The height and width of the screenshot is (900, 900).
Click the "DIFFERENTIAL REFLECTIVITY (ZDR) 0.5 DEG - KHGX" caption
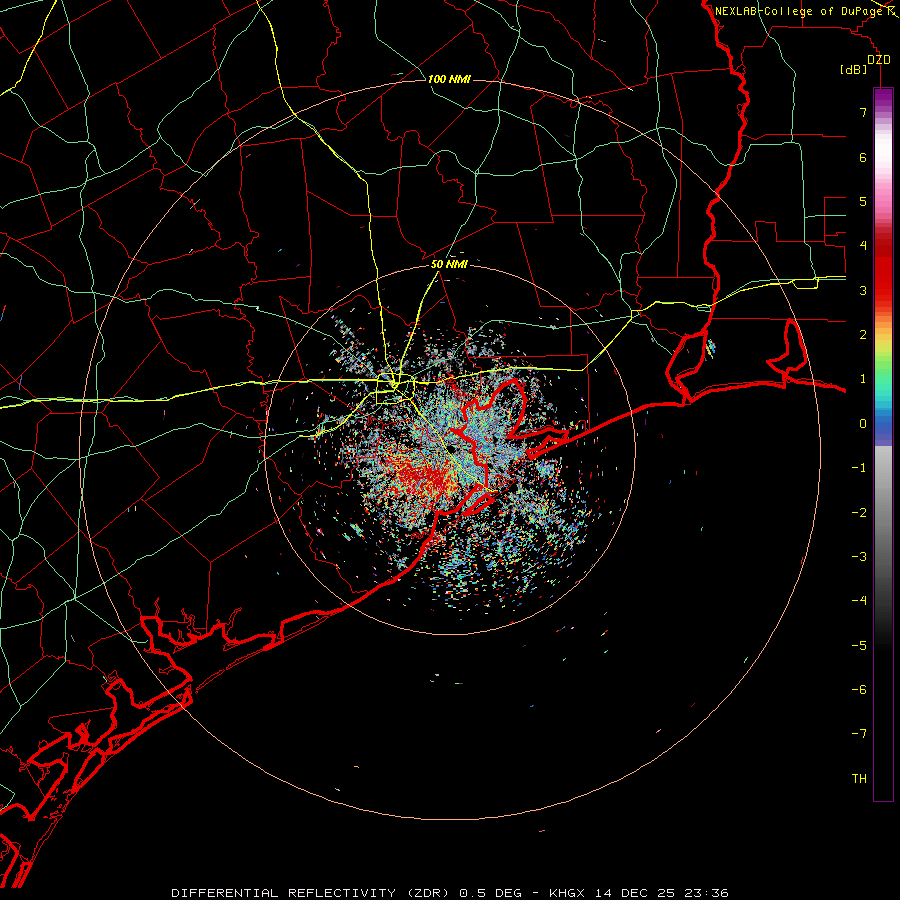pyautogui.click(x=379, y=893)
